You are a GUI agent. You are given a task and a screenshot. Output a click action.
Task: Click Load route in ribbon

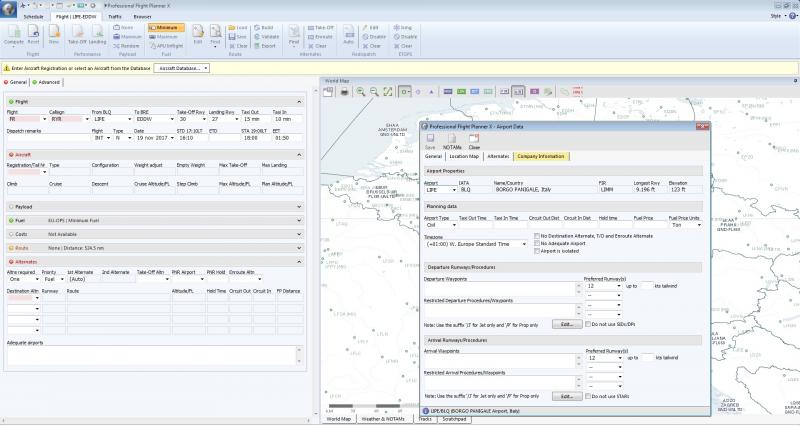[238, 28]
